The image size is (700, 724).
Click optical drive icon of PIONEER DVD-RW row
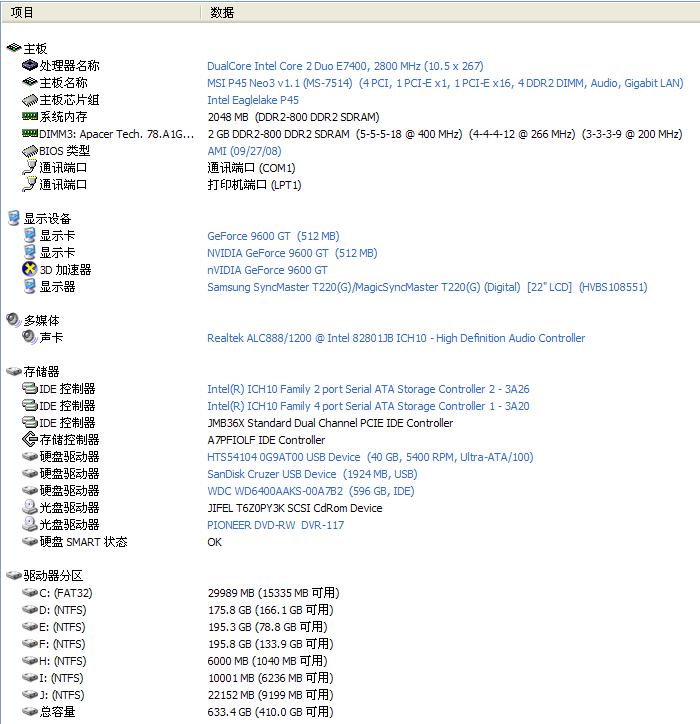pos(30,524)
